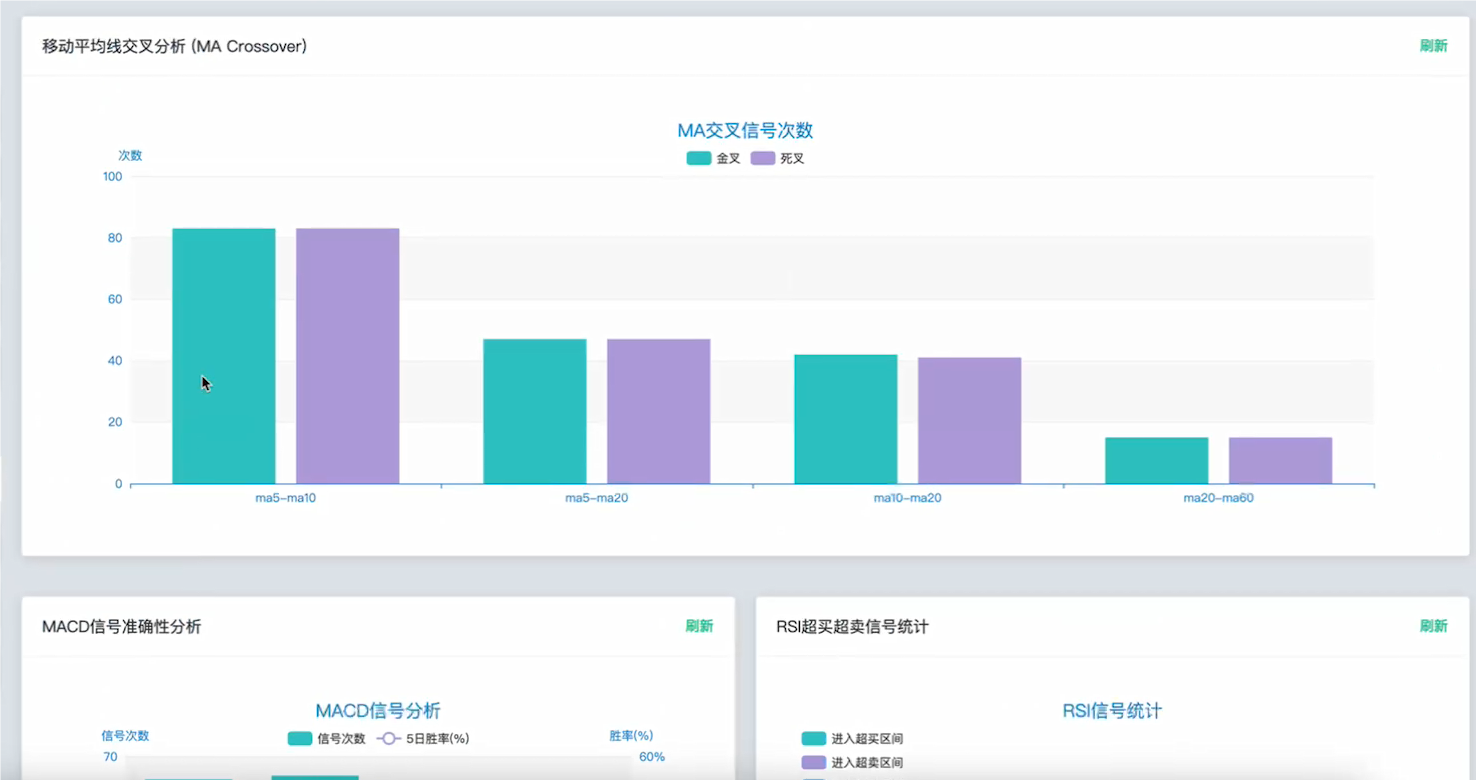Refresh the RSI超买超卖信号统计 card

[x=1433, y=626]
